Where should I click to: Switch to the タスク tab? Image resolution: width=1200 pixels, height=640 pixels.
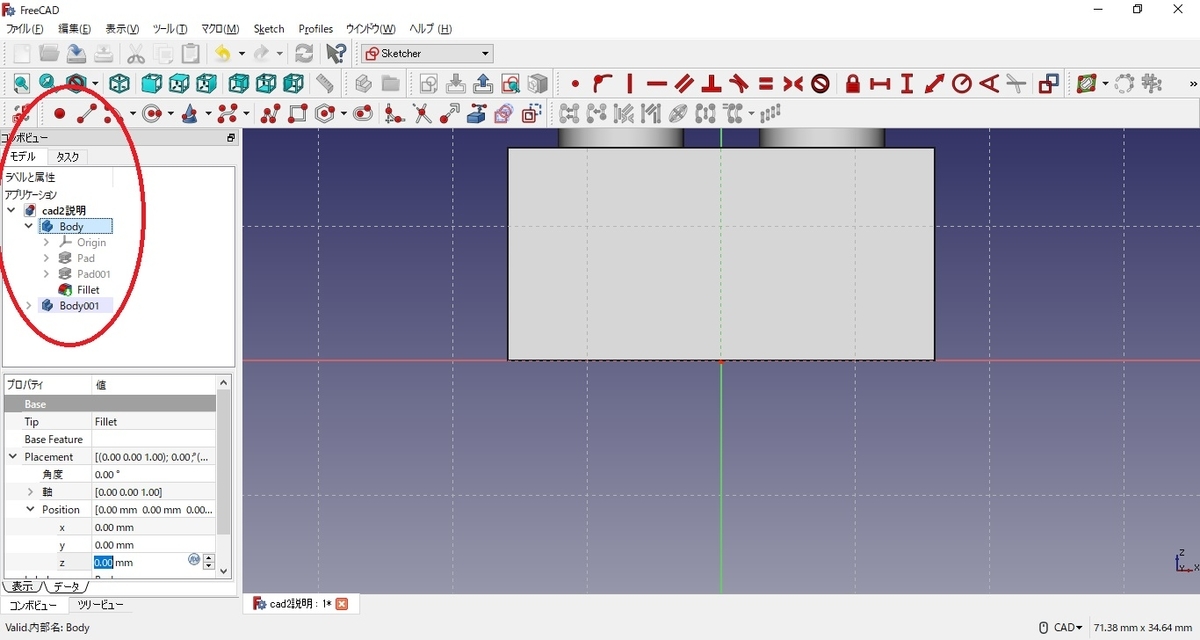click(x=68, y=157)
